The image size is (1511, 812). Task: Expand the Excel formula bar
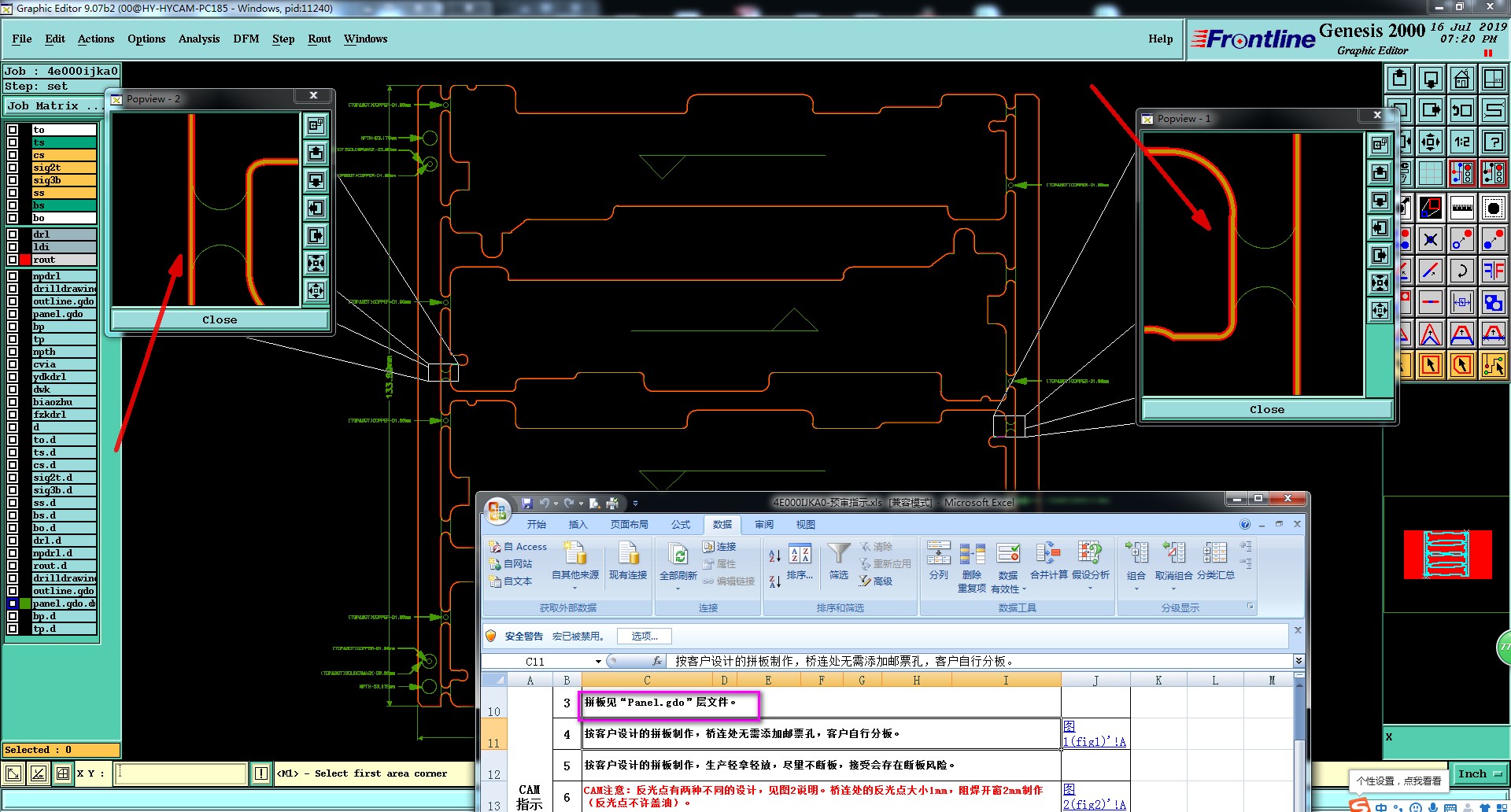[1299, 661]
